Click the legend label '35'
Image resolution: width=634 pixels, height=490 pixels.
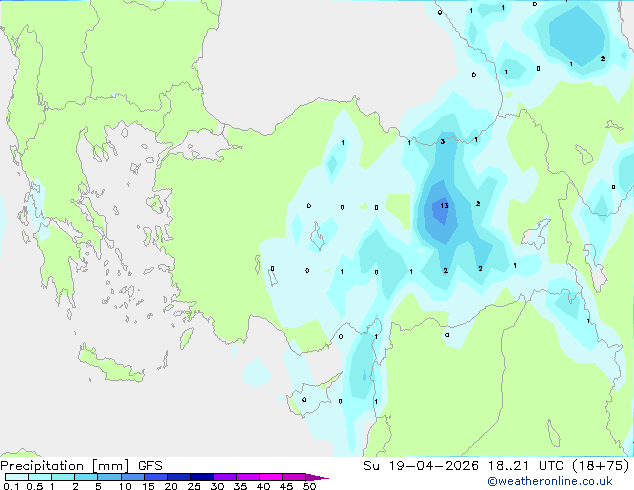[240, 486]
